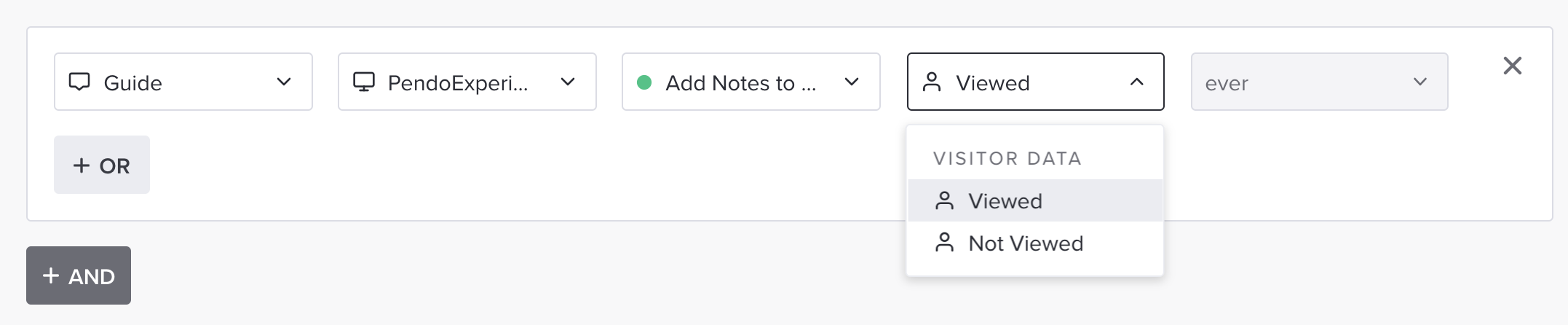Open the Guide type dropdown
Screen dimensions: 1568x325
pyautogui.click(x=183, y=82)
